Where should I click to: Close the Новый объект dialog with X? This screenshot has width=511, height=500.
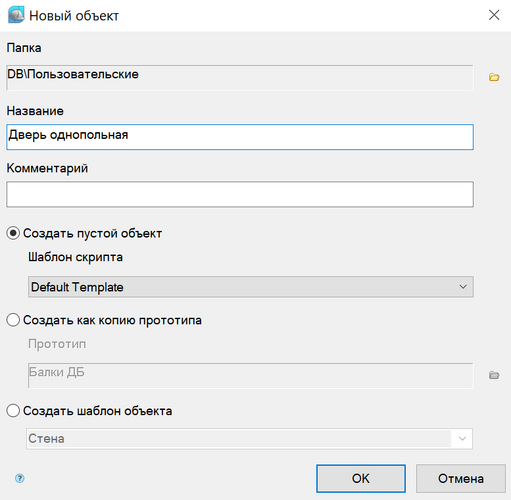(x=494, y=15)
